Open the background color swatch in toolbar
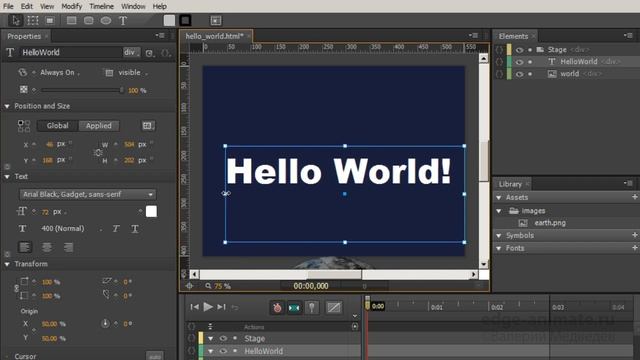This screenshot has width=640, height=360. [x=169, y=20]
